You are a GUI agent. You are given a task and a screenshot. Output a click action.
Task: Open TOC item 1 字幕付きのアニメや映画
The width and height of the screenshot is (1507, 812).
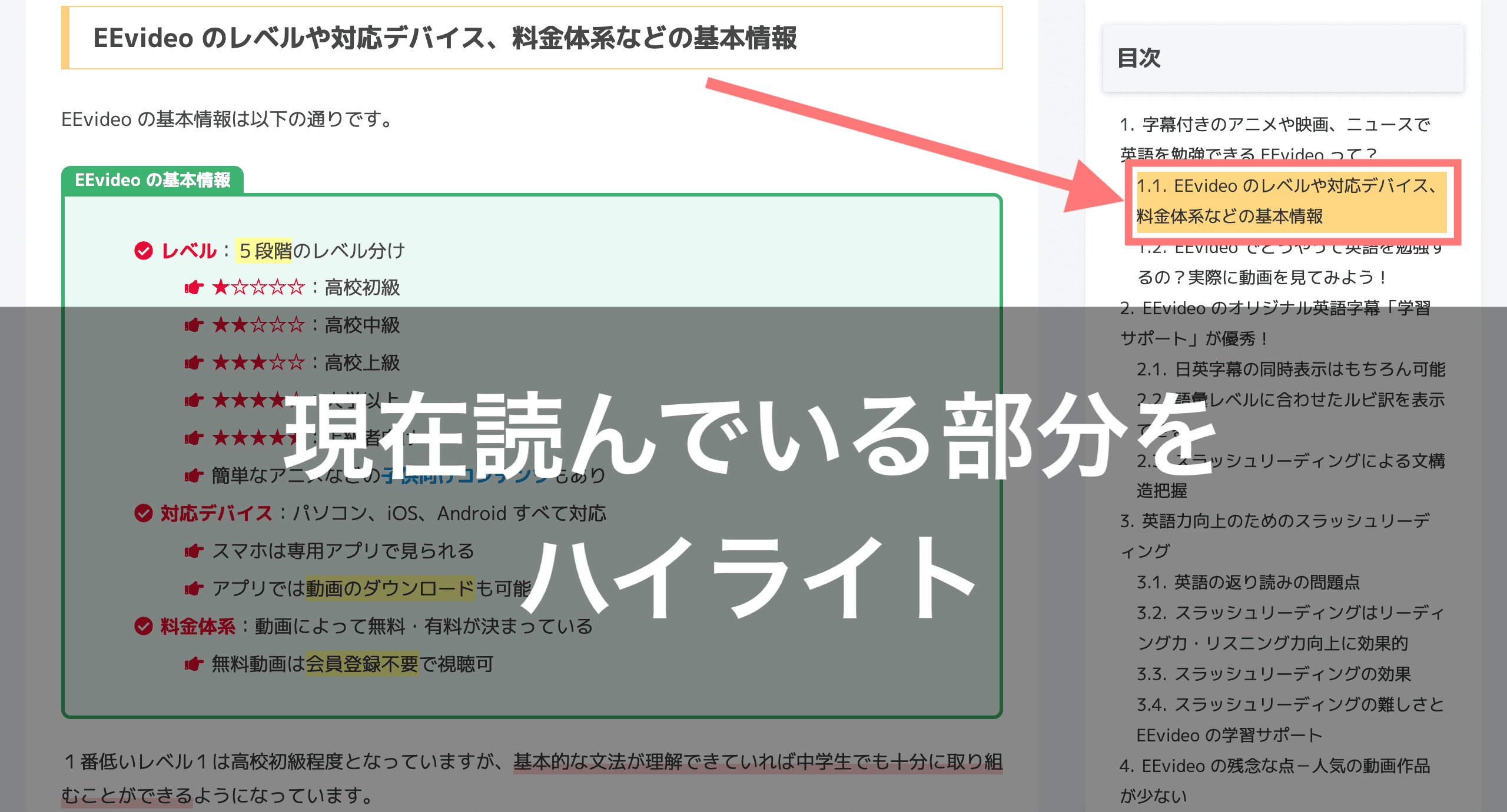click(x=1274, y=139)
